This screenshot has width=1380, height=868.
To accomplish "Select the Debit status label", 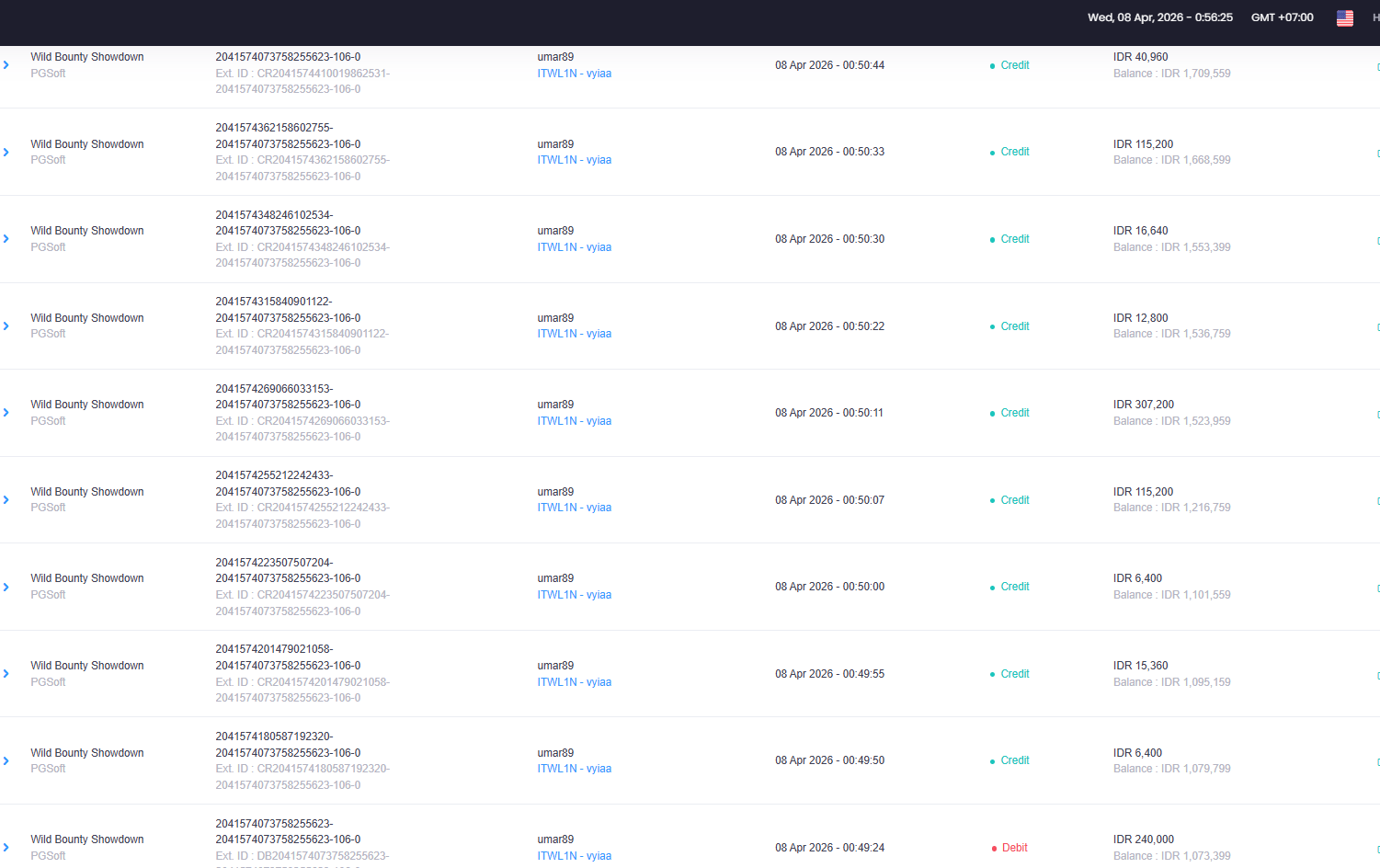I will point(1015,848).
